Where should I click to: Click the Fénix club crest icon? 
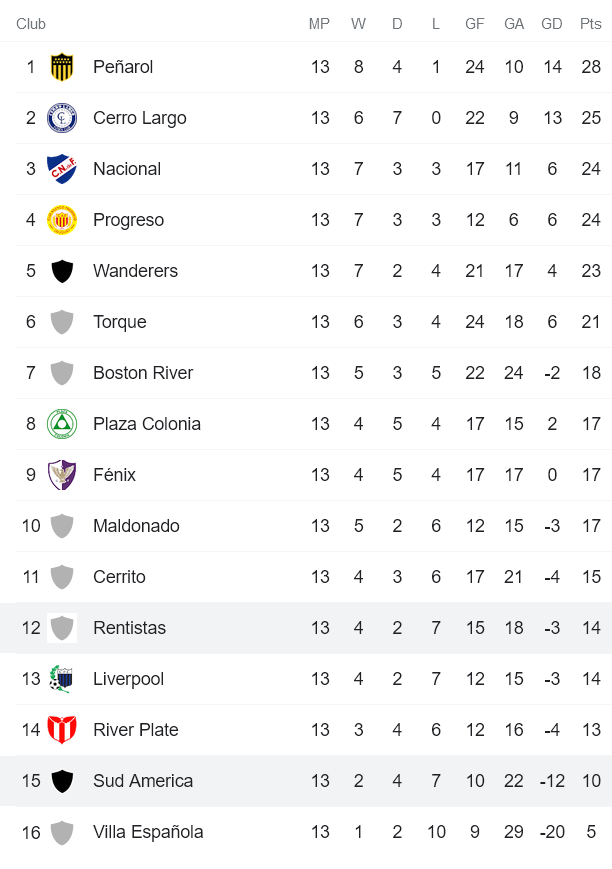62,475
